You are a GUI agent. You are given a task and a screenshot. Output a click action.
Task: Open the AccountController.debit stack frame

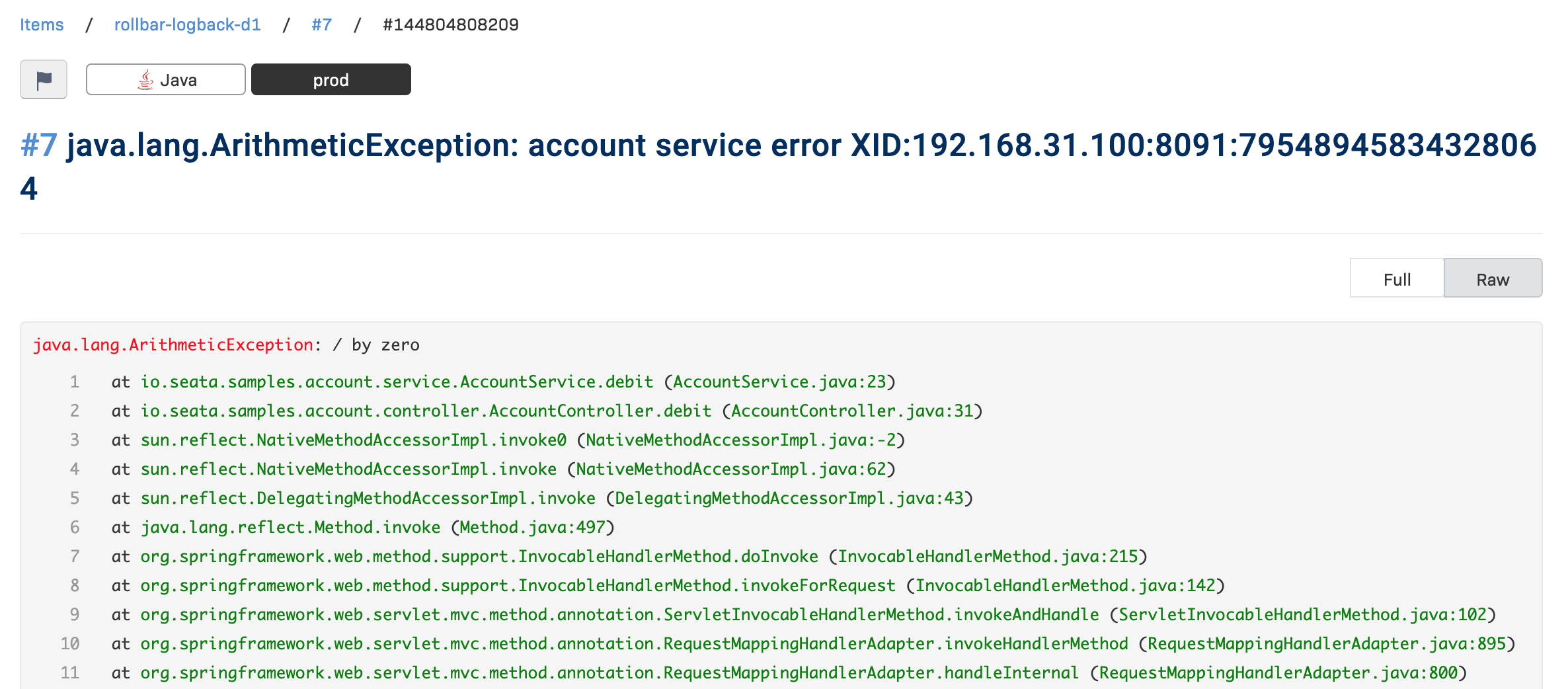click(x=426, y=411)
